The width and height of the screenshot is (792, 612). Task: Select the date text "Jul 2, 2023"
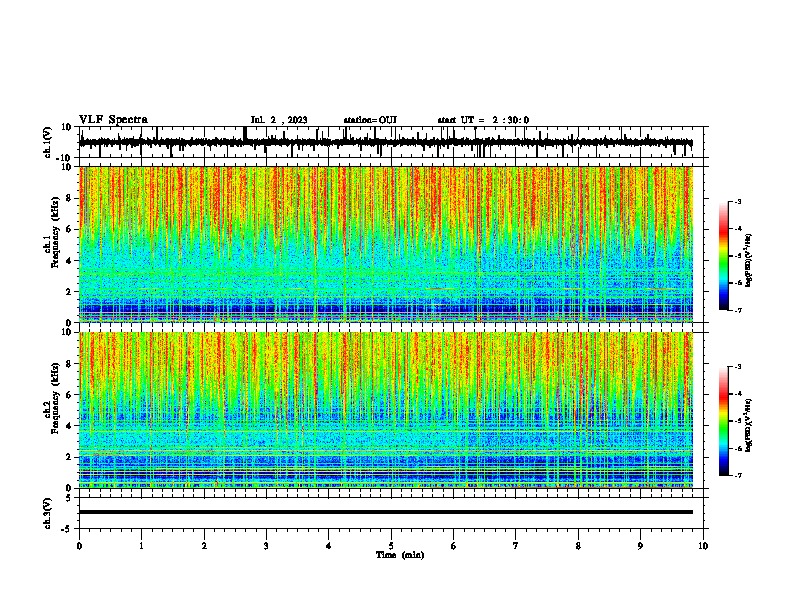tap(279, 120)
